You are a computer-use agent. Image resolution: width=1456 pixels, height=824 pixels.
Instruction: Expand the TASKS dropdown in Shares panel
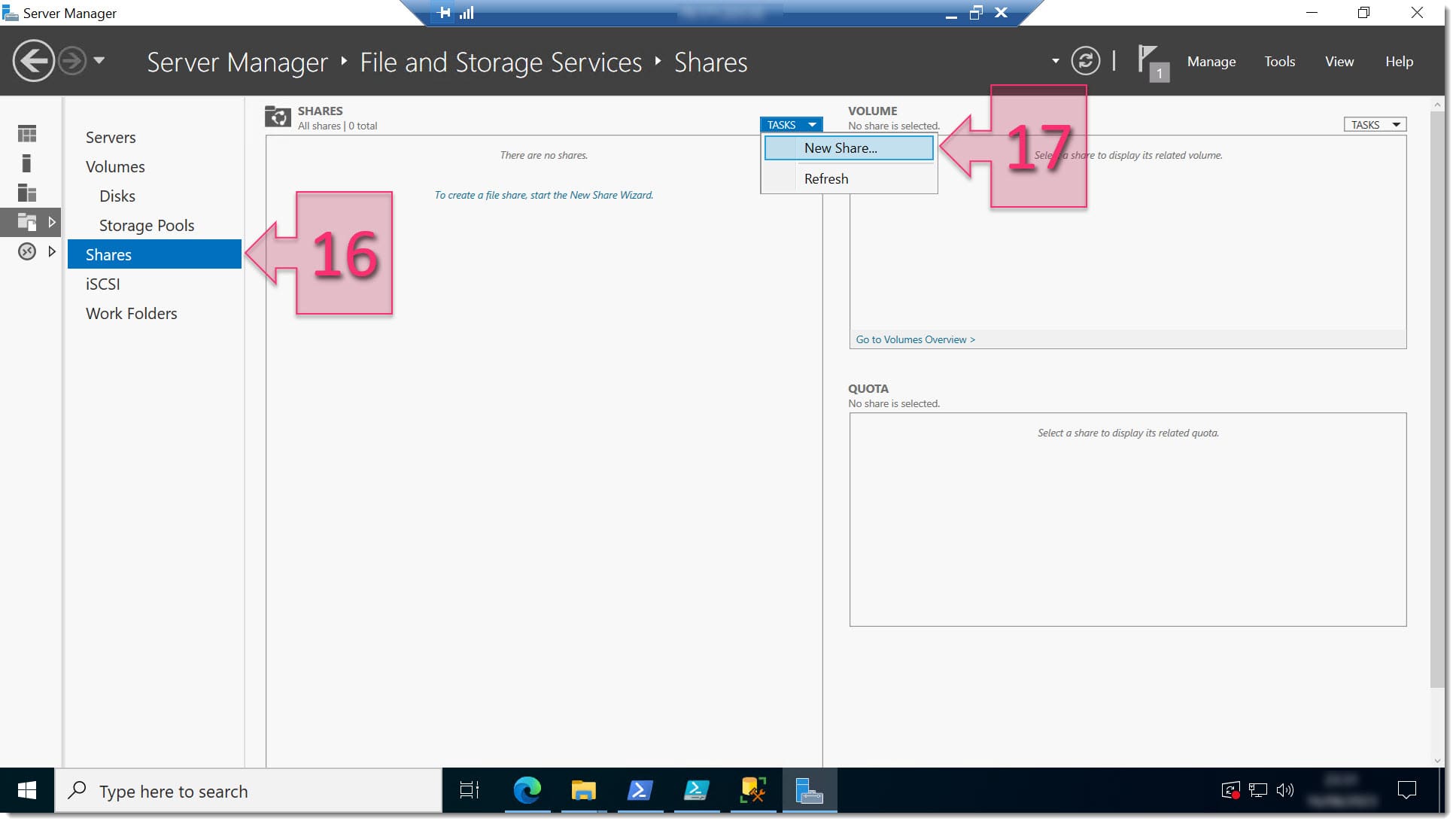pos(792,124)
